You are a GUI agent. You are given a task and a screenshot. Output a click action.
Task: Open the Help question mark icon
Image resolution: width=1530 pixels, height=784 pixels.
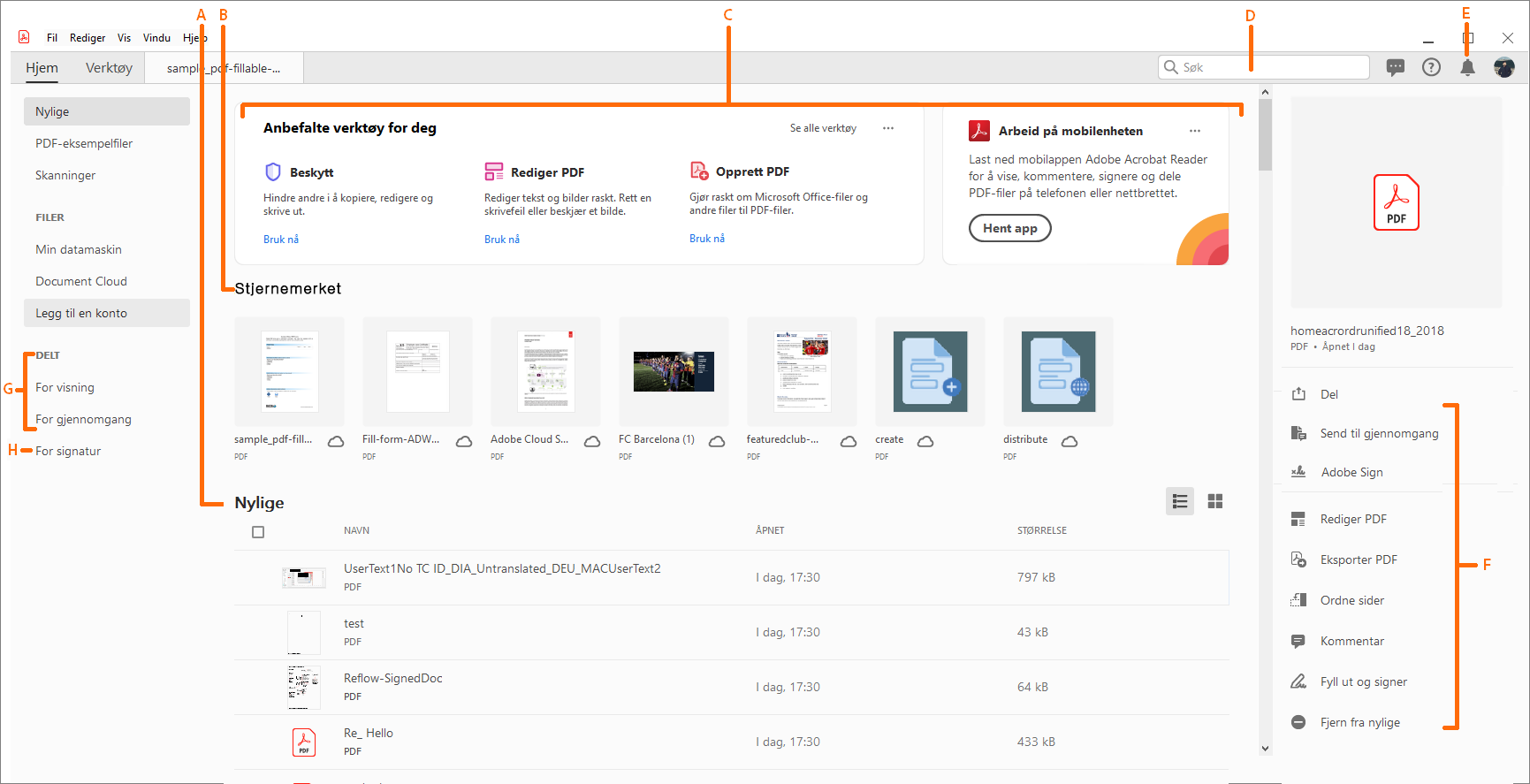click(x=1431, y=67)
